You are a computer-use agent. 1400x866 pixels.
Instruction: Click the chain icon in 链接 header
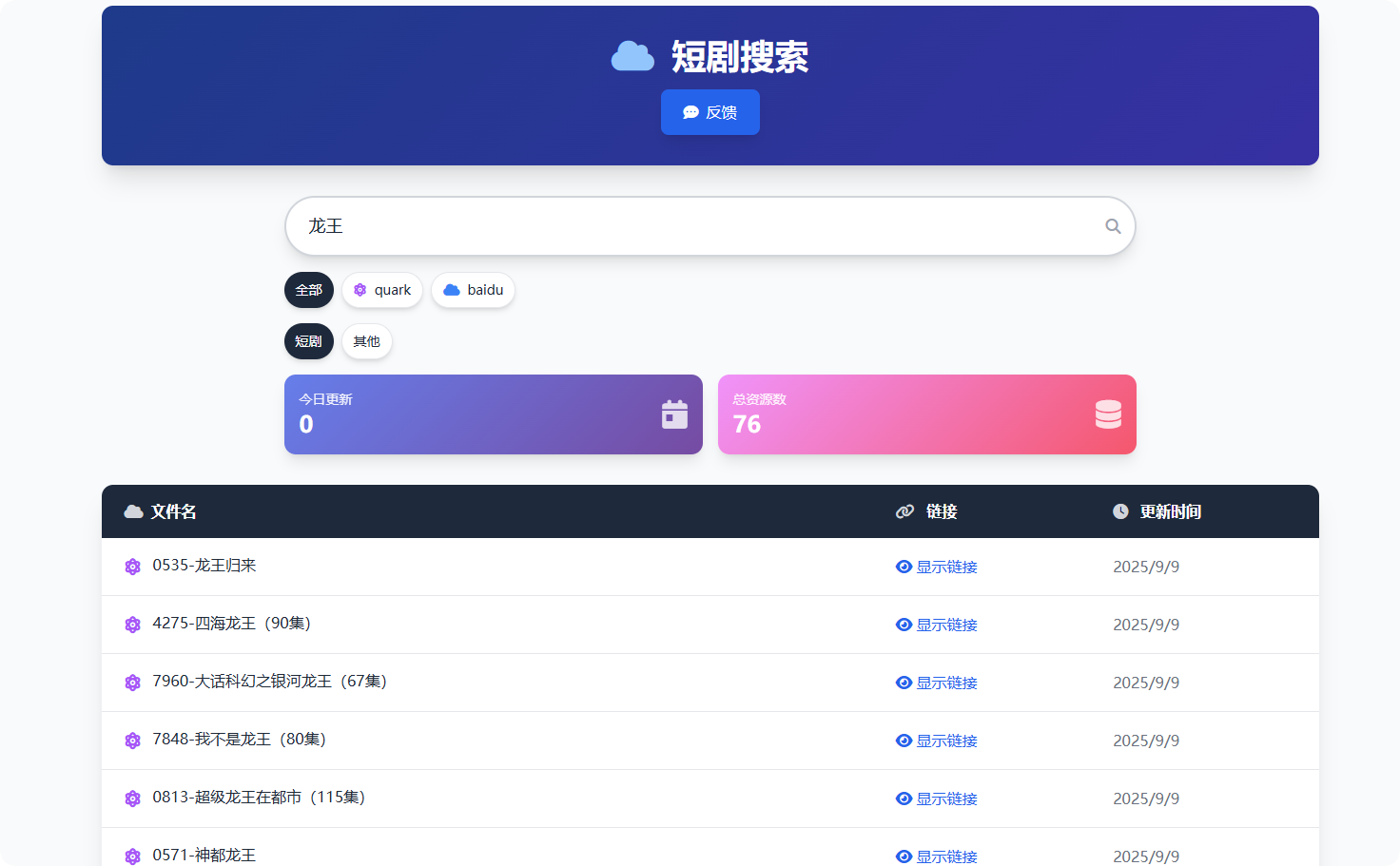click(x=904, y=511)
